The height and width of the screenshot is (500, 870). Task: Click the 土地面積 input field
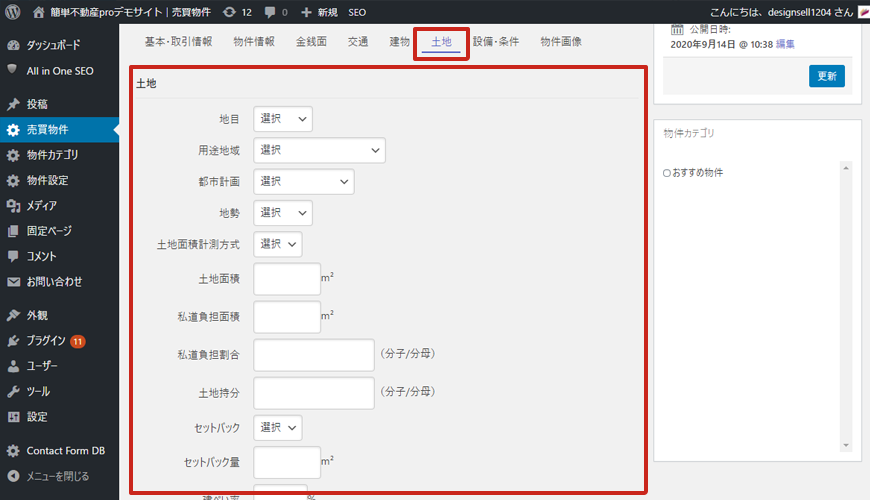(287, 279)
